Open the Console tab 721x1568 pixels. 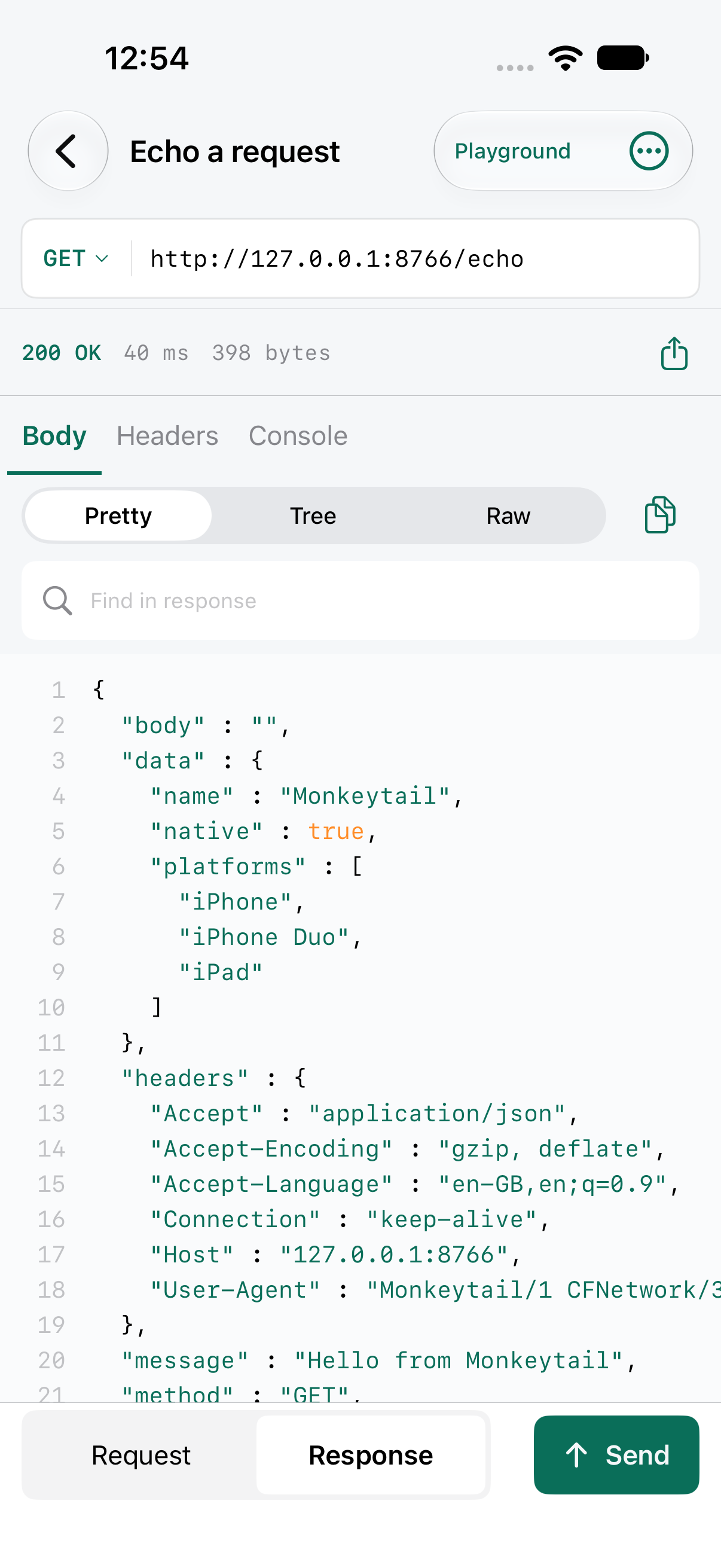[x=298, y=436]
